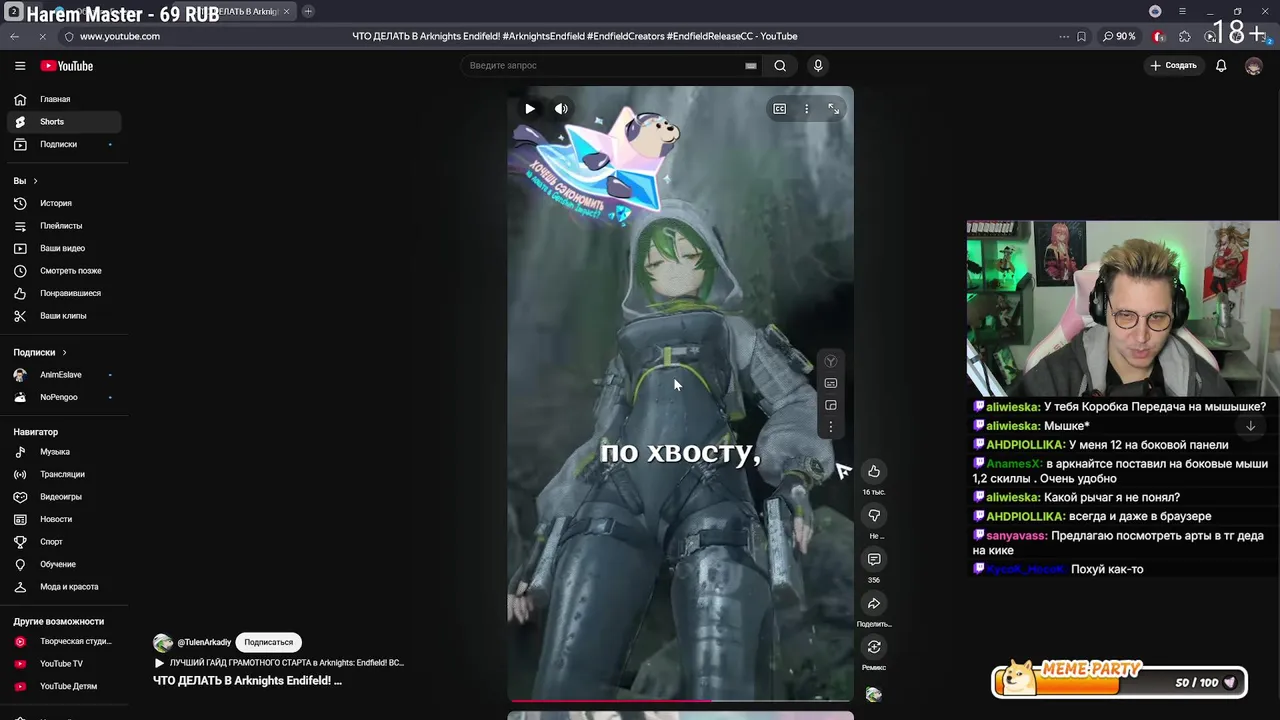Share the Short using the arrow icon
Screen dimensions: 1280x720
(874, 603)
